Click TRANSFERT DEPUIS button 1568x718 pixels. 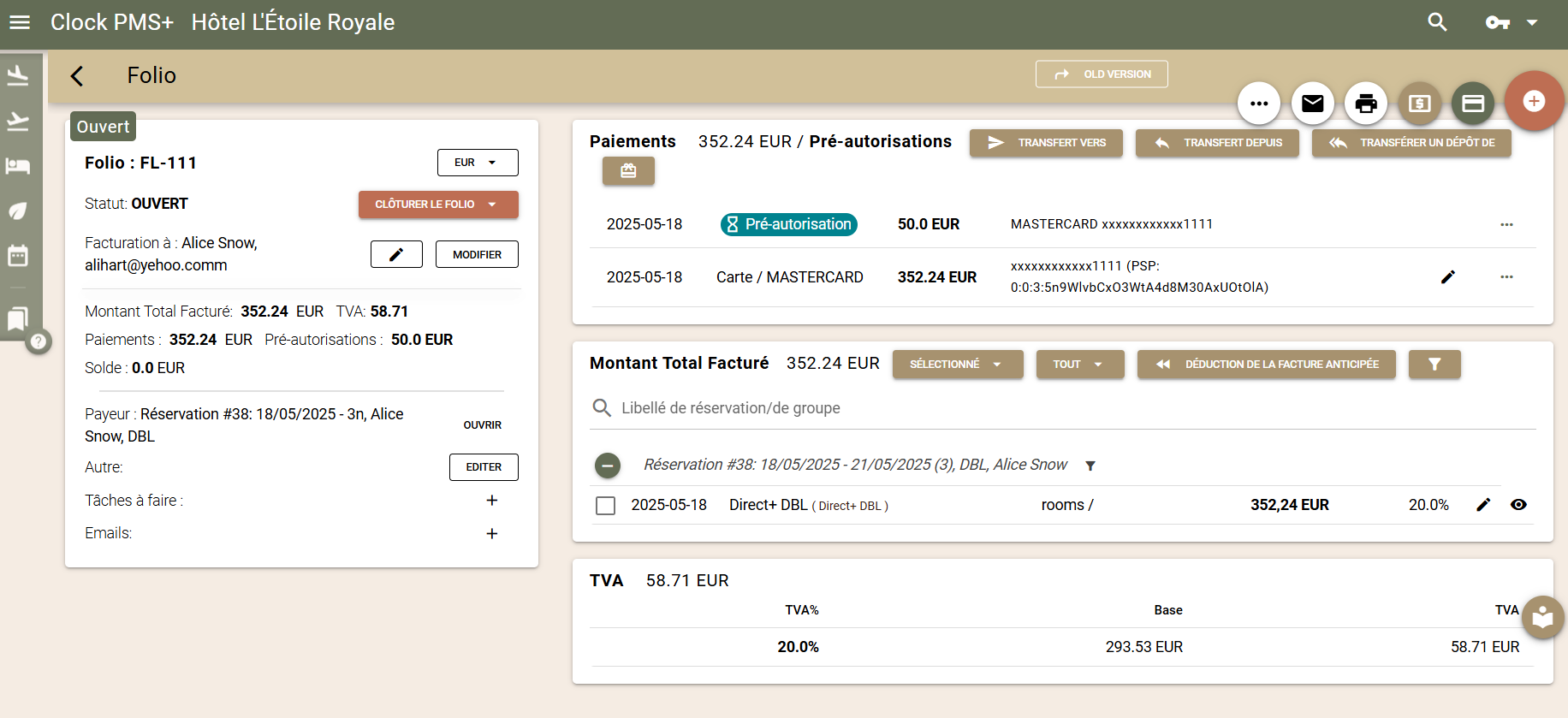[1217, 143]
